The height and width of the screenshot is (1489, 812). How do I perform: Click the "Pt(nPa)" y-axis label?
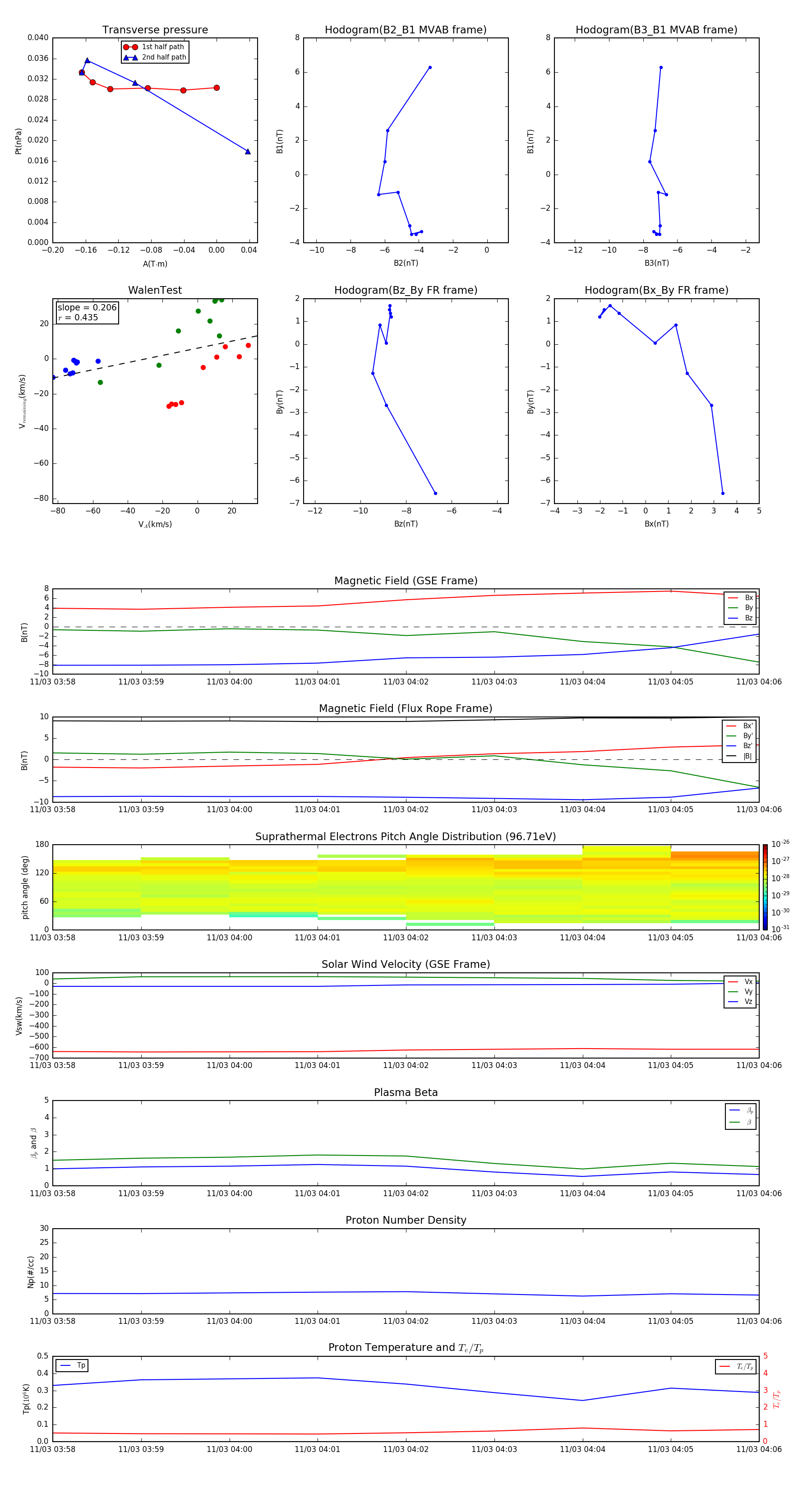point(18,141)
